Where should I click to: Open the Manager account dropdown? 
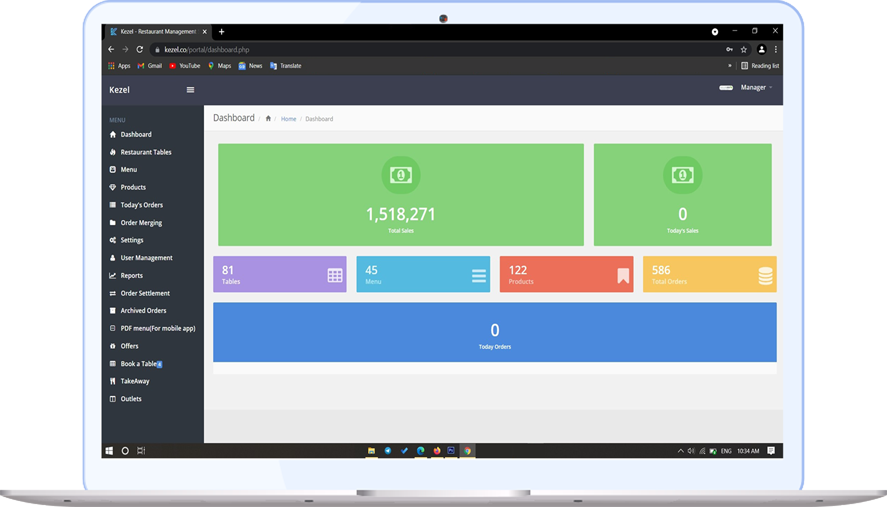pyautogui.click(x=756, y=88)
